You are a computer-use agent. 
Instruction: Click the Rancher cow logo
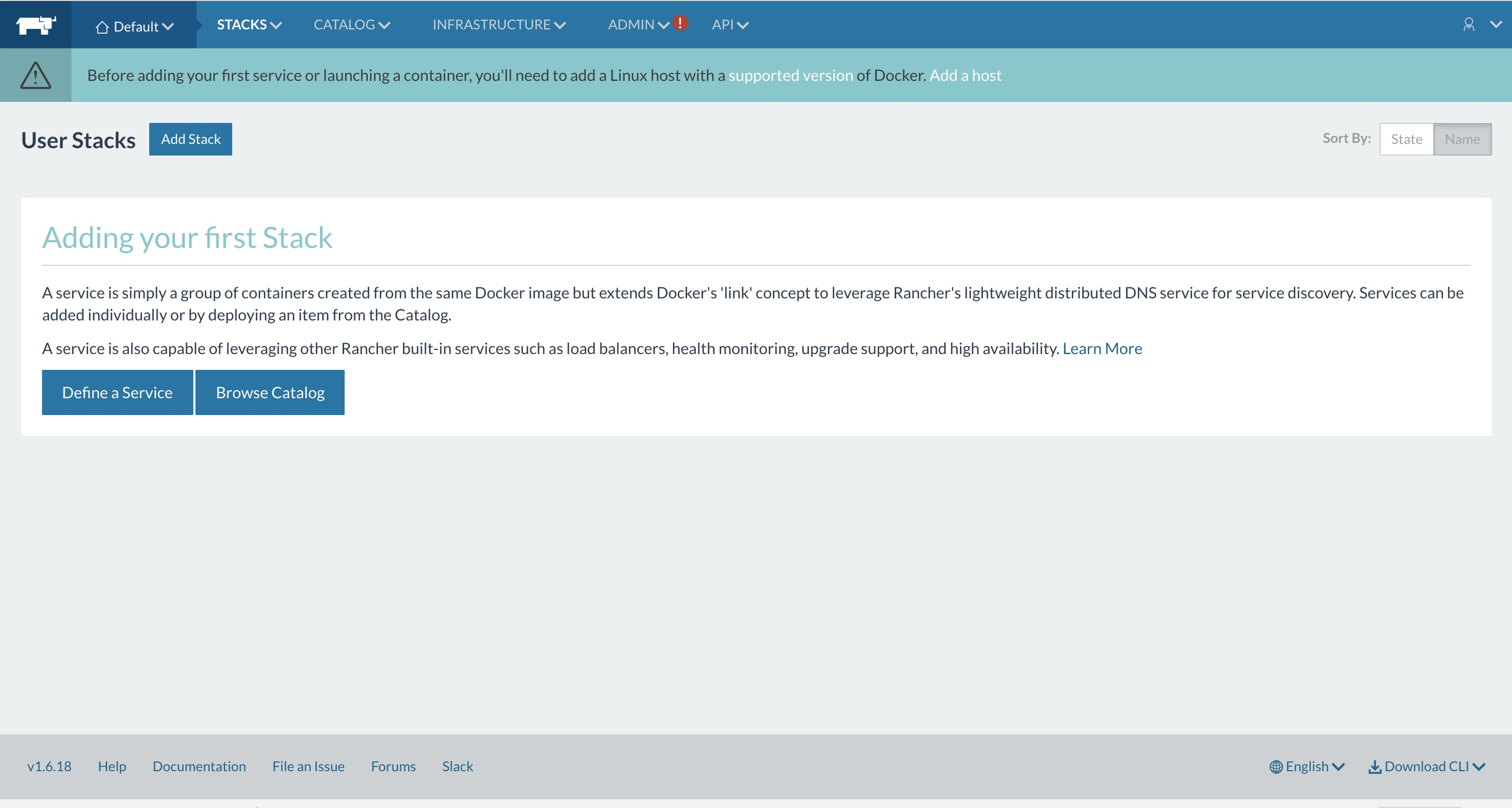click(35, 25)
